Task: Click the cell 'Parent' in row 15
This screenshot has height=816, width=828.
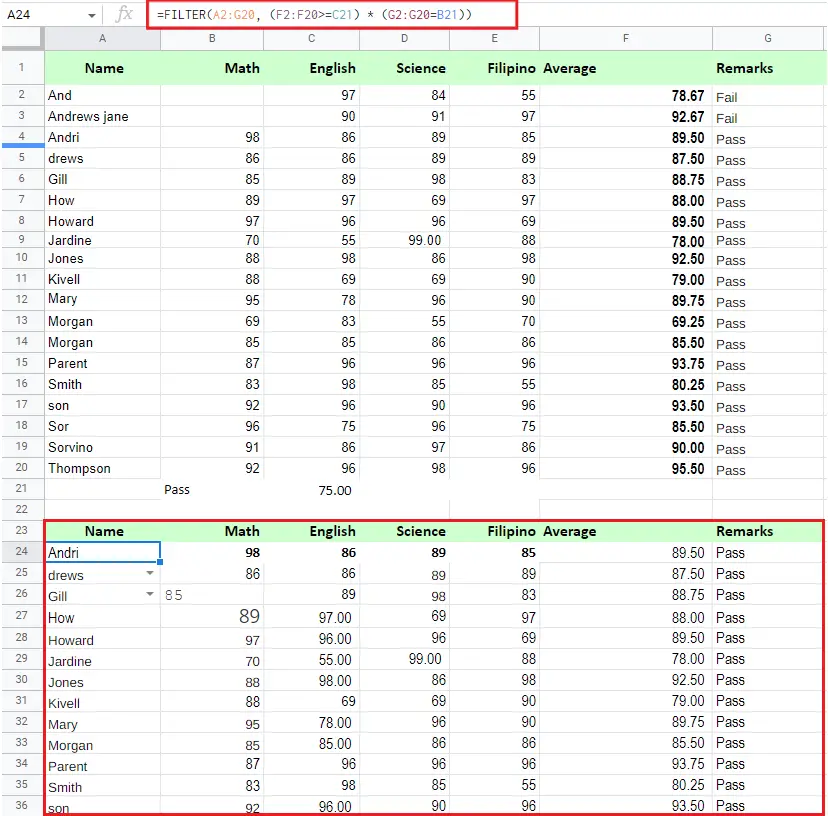Action: coord(102,363)
